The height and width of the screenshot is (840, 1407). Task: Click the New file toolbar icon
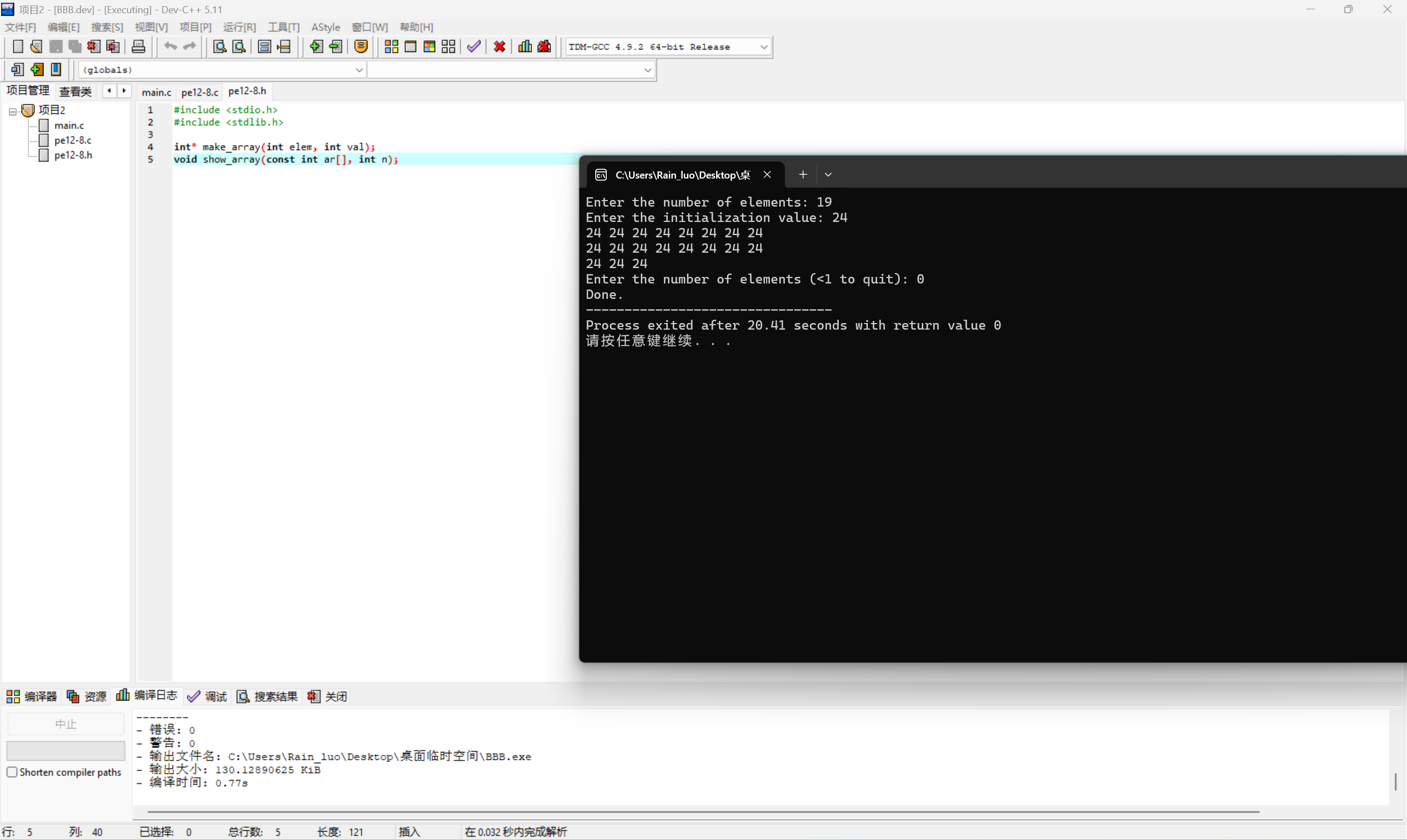18,46
